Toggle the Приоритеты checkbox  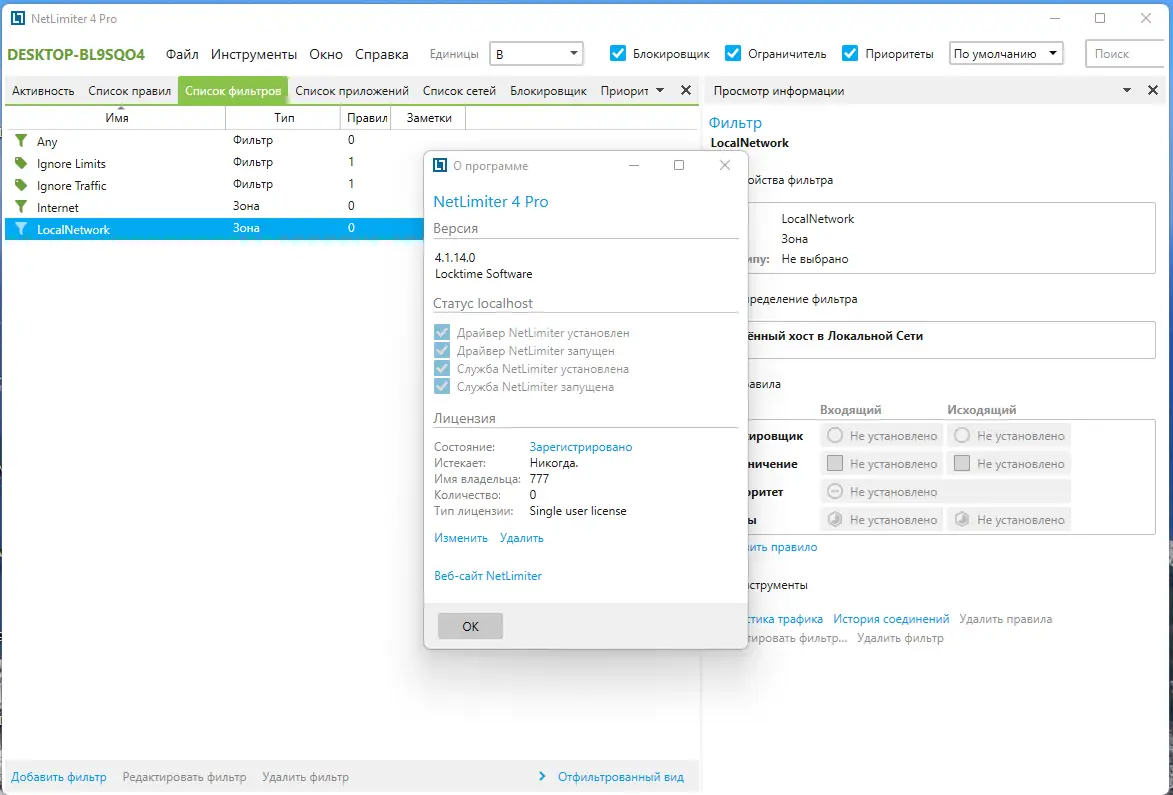[850, 53]
